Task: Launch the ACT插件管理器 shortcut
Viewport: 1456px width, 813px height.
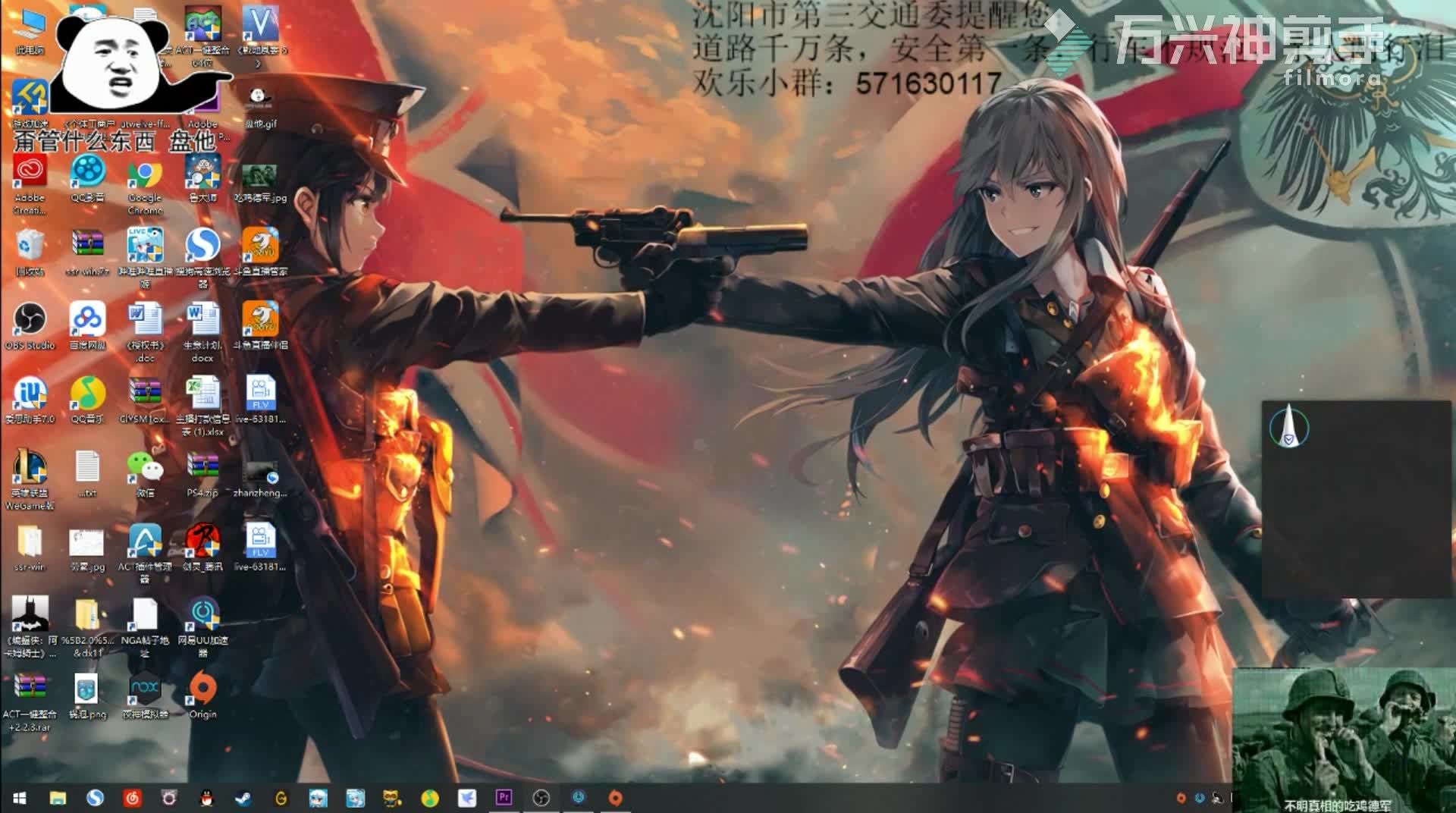Action: coord(145,554)
